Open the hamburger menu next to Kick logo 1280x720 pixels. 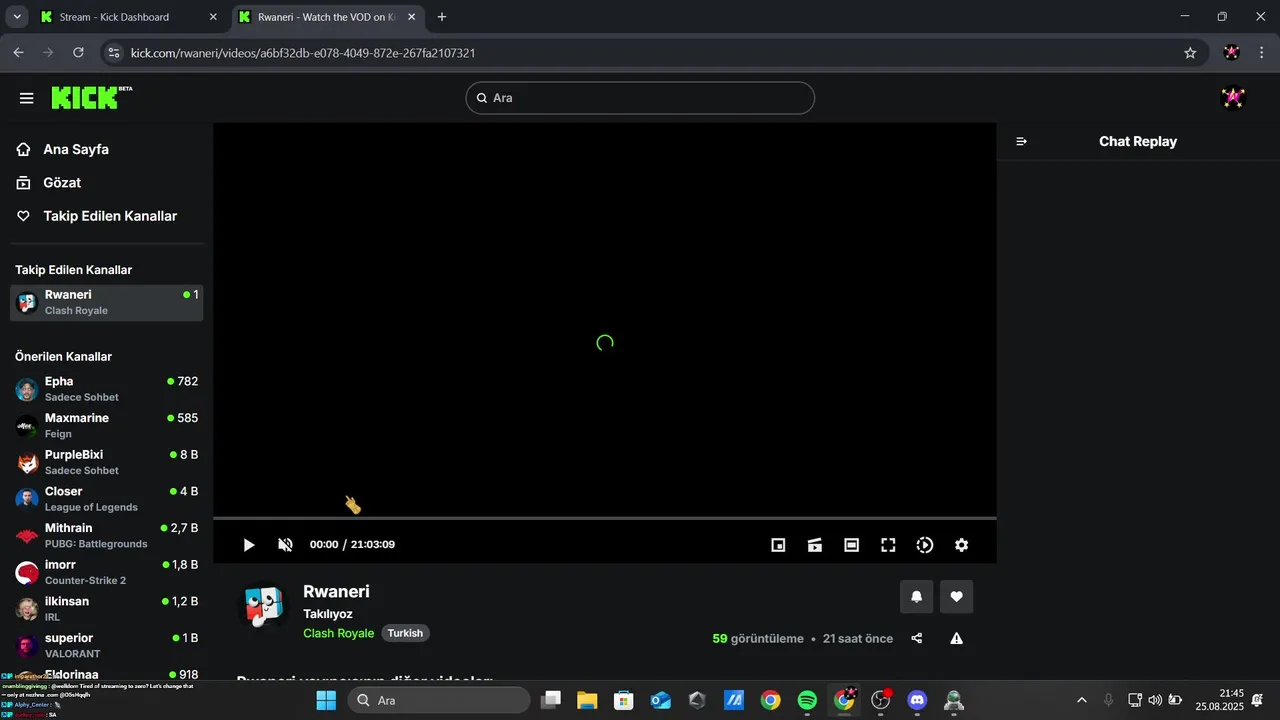tap(27, 98)
